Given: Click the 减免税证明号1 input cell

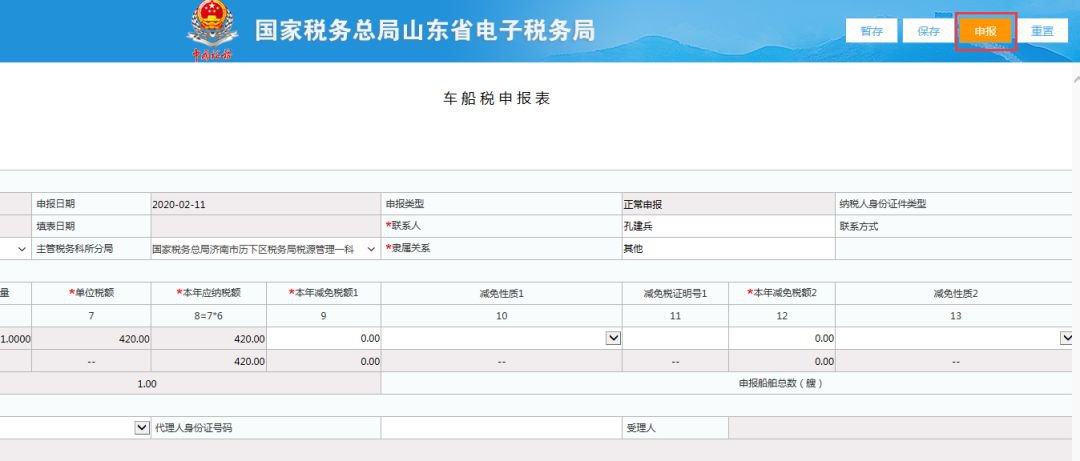Looking at the screenshot, I should pos(675,339).
